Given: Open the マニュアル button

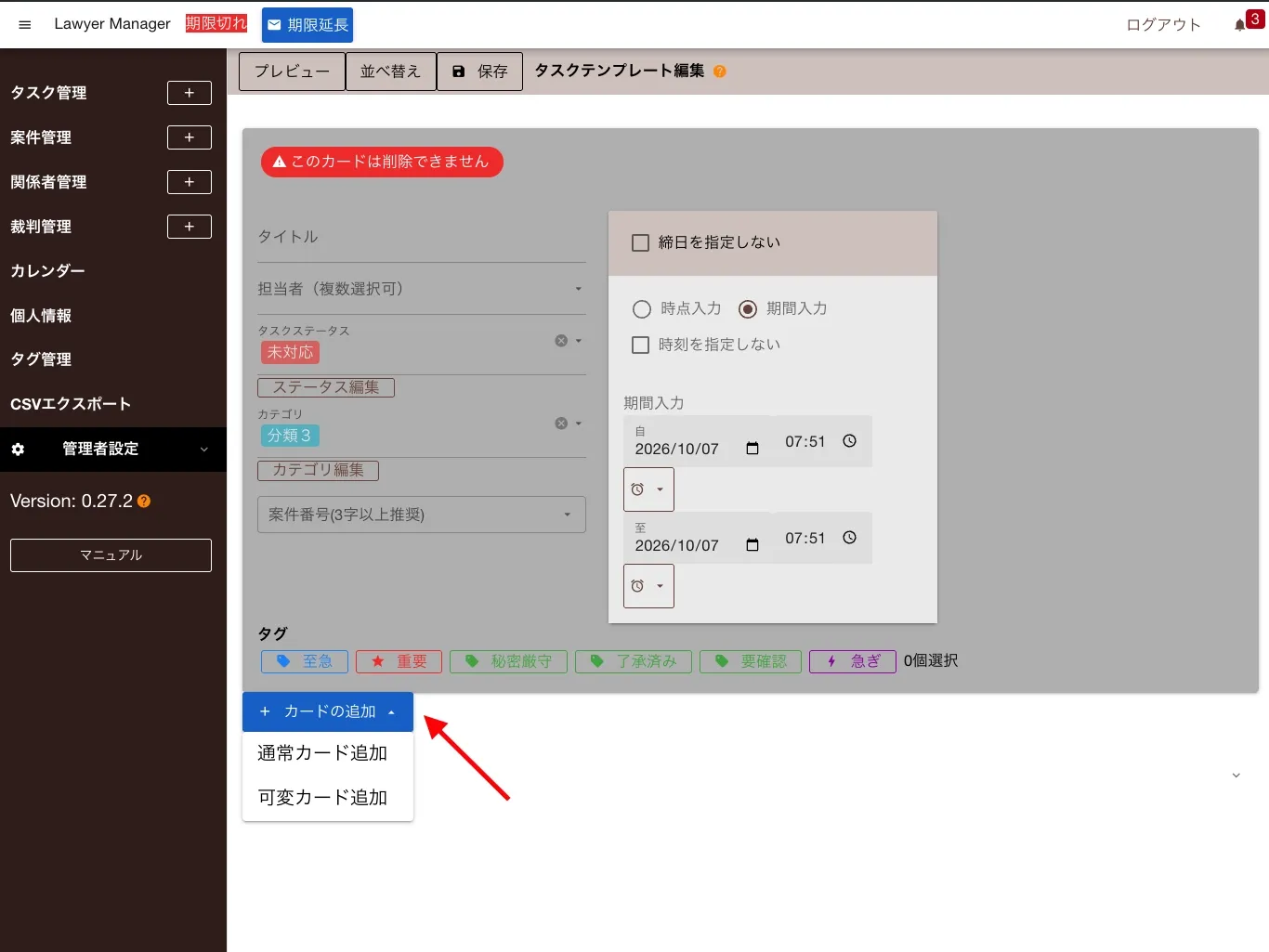Looking at the screenshot, I should pos(111,555).
